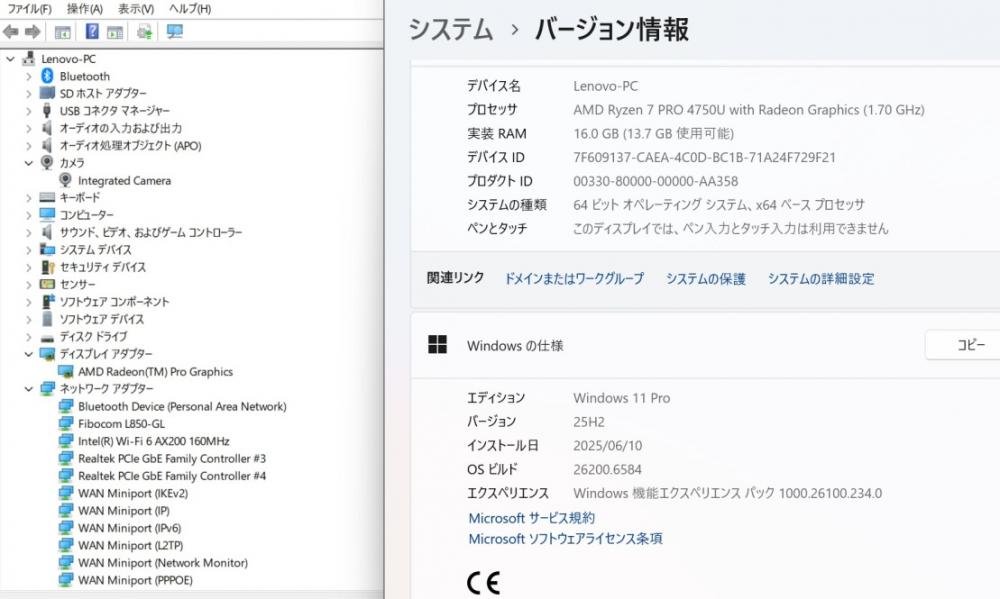Click the blue Help question-mark toolbar icon
1000x599 pixels.
(x=92, y=31)
